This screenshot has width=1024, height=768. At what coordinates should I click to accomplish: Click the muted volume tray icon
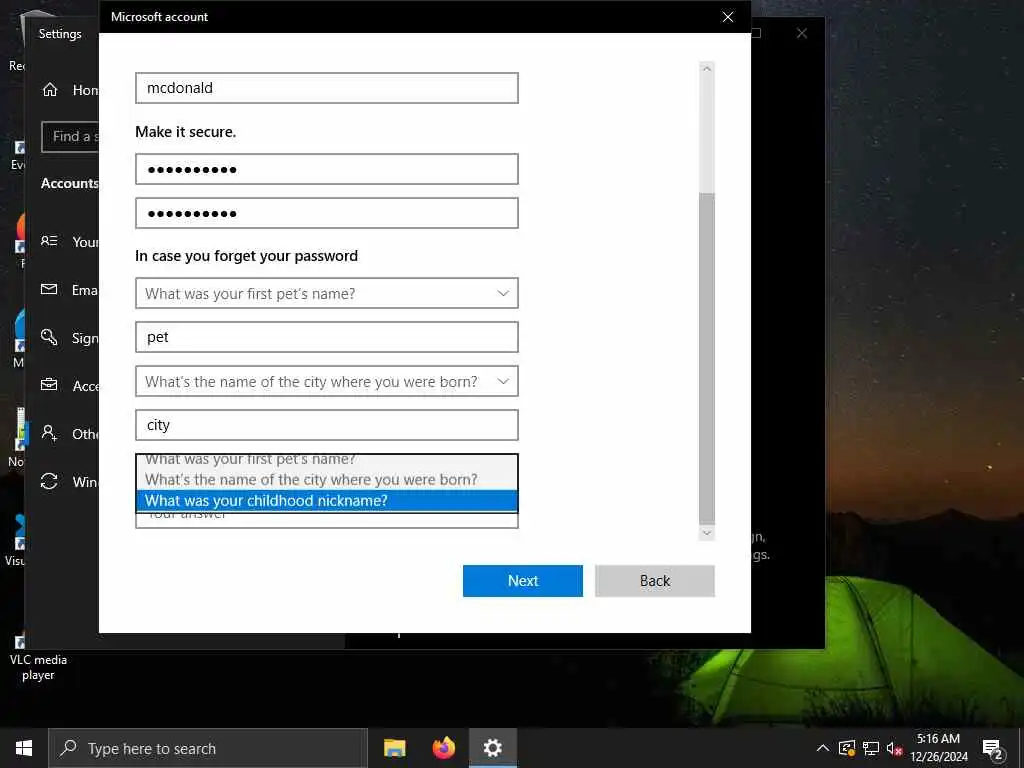(894, 748)
